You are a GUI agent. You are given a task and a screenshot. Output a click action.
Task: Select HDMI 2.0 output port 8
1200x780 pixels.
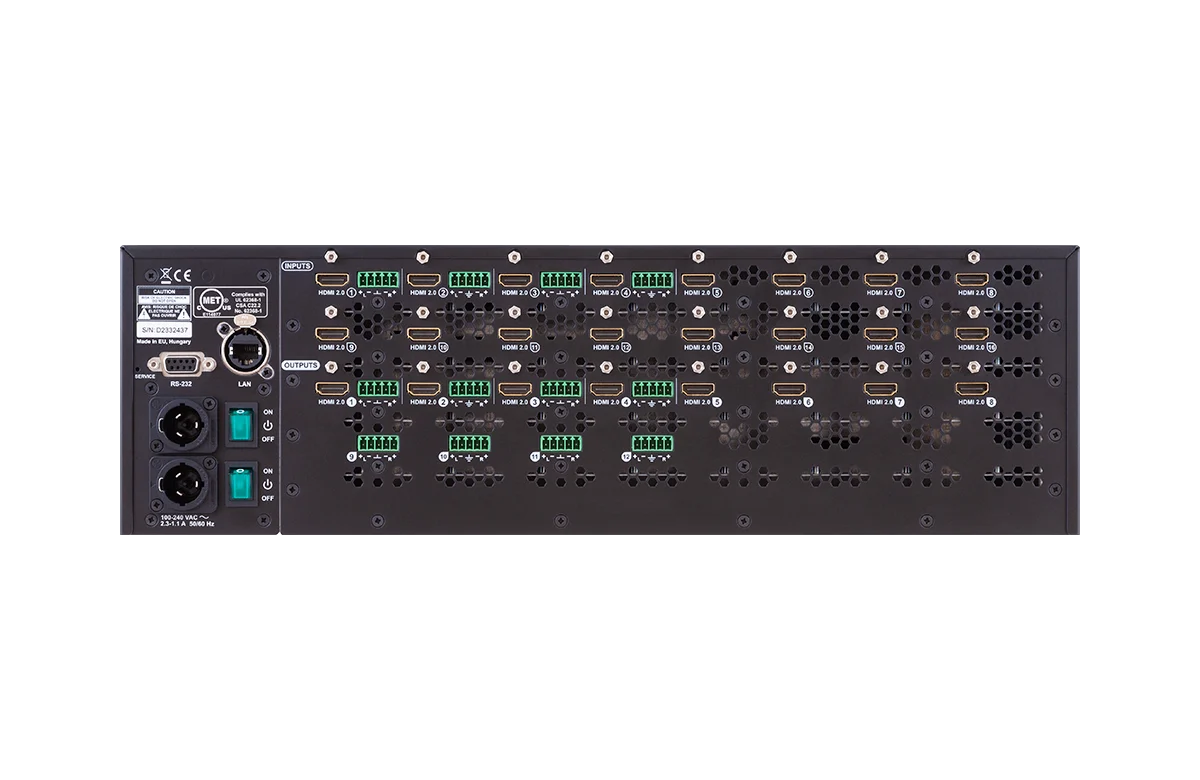point(973,387)
